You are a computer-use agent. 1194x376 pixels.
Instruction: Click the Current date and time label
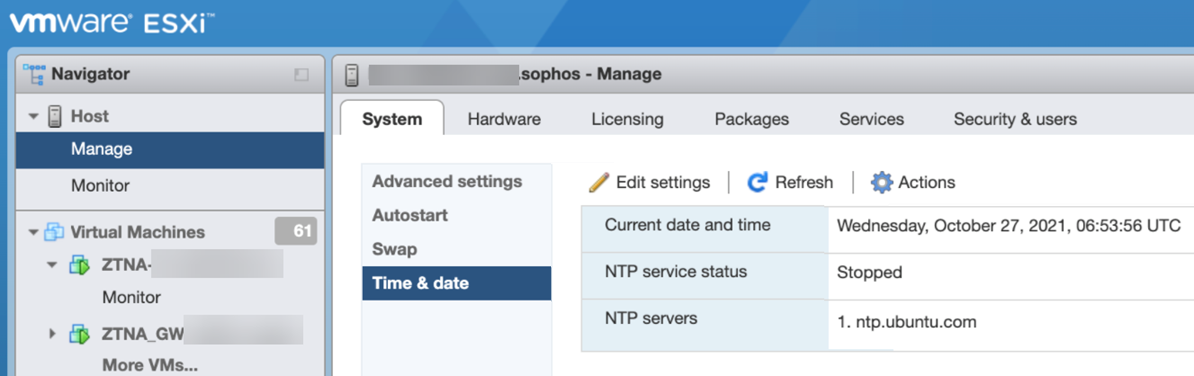point(688,225)
